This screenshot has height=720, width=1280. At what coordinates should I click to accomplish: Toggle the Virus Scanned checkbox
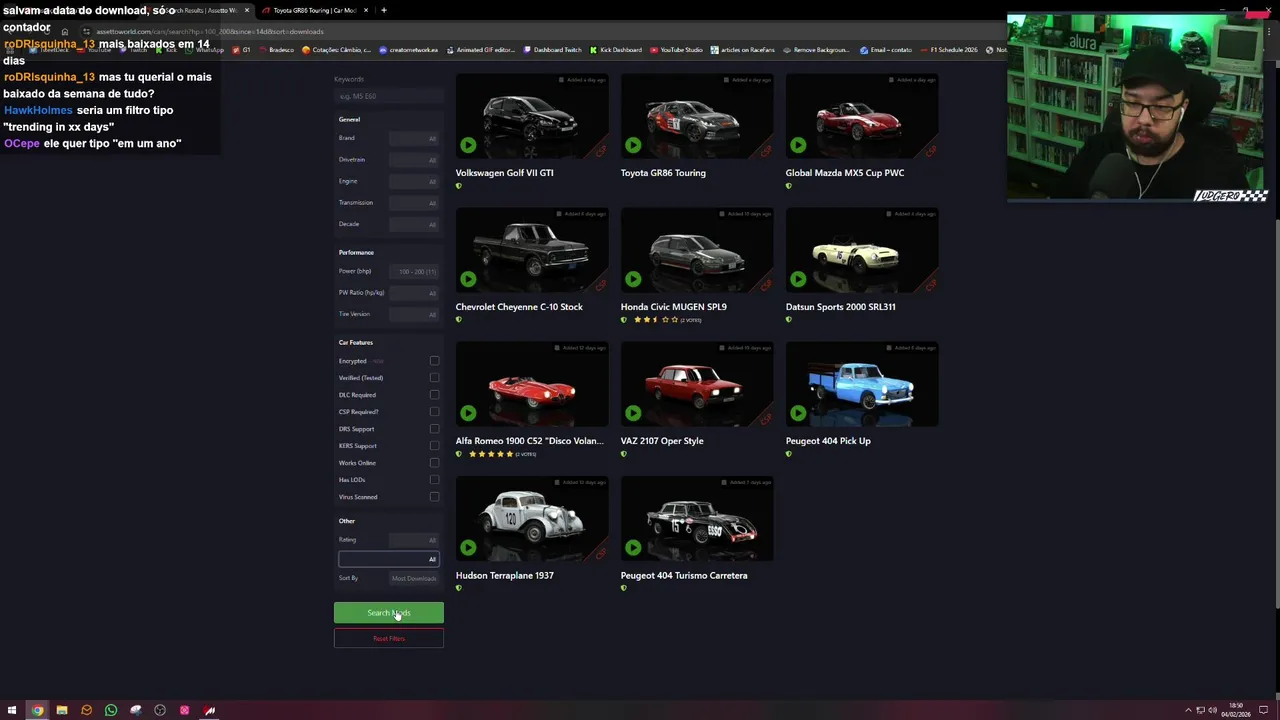point(434,497)
